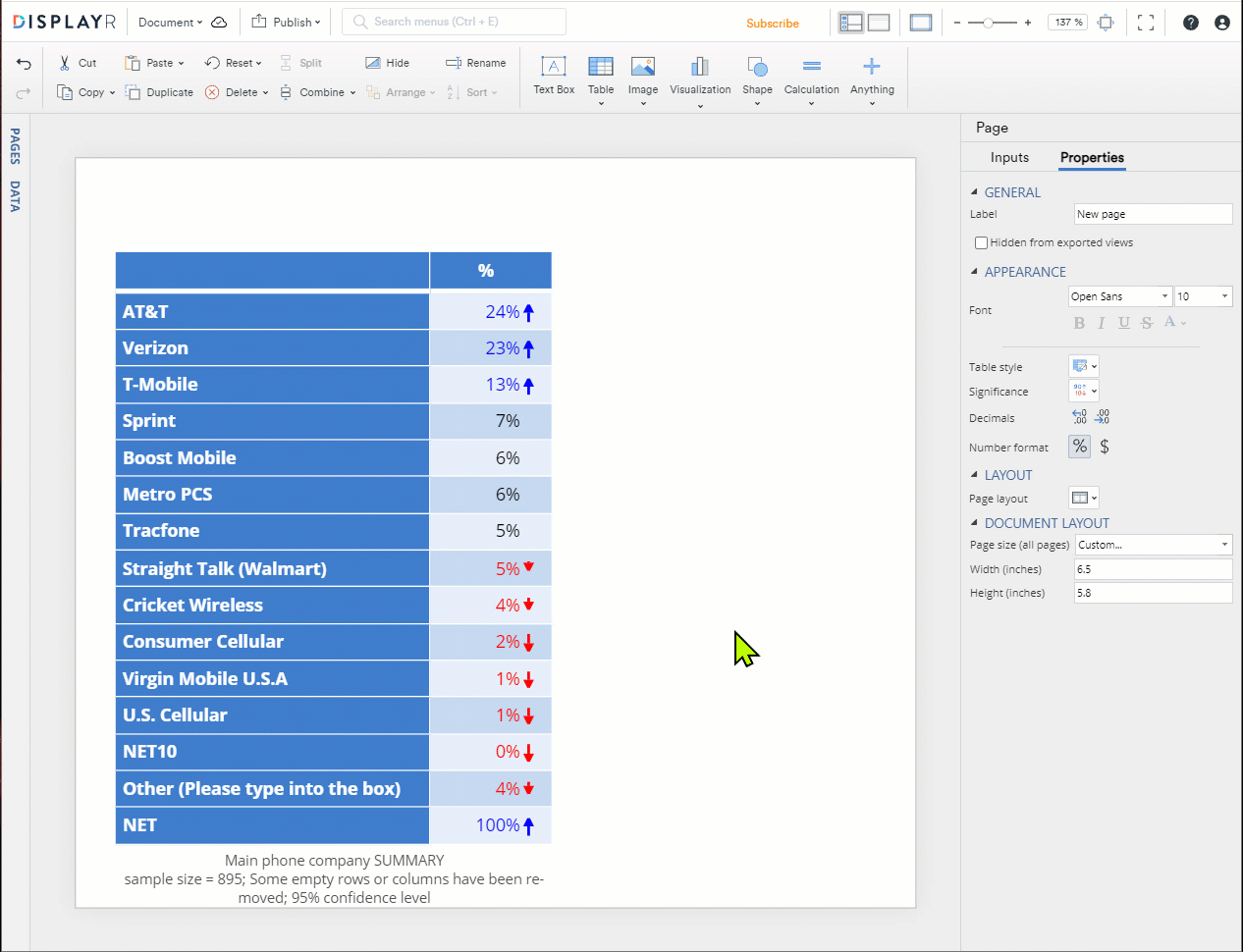Click the help question mark button
Image resolution: width=1243 pixels, height=952 pixels.
click(1190, 22)
